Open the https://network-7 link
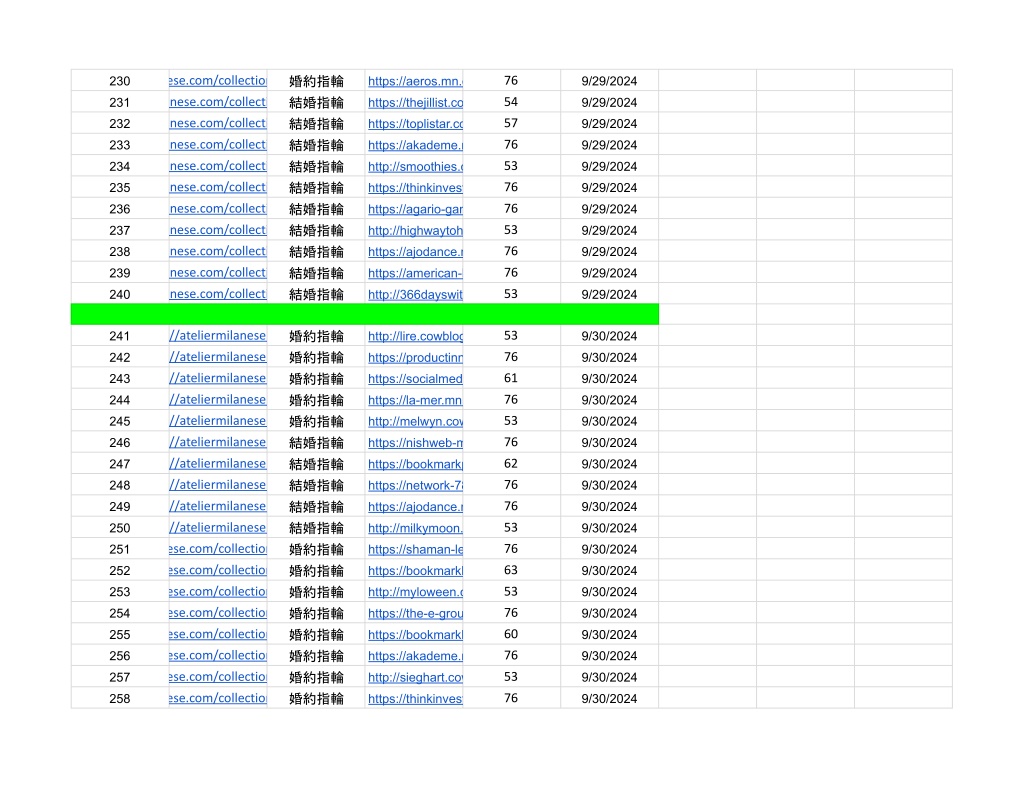1024x791 pixels. (415, 485)
